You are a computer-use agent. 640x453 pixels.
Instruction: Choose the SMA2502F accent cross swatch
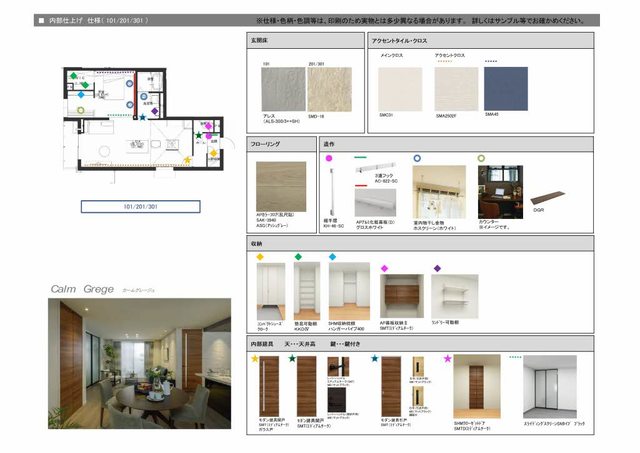(455, 88)
